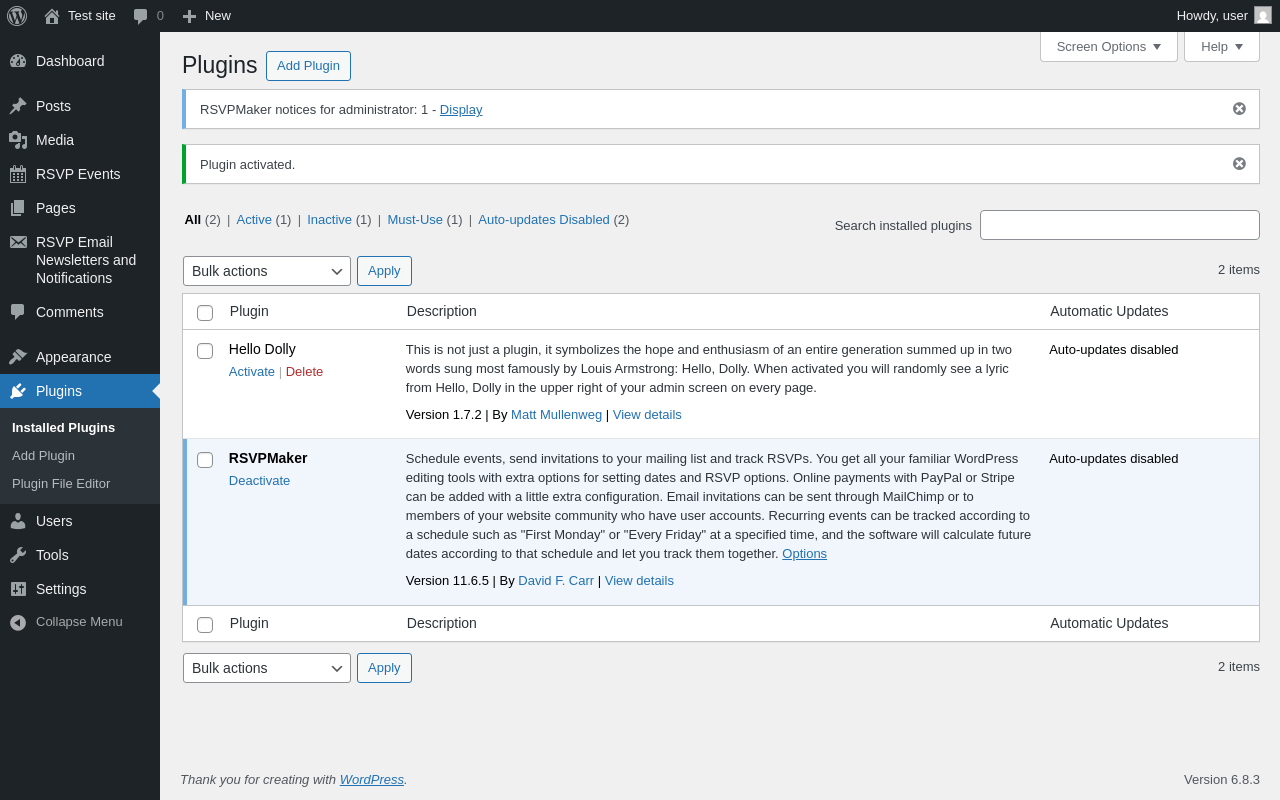Open Plugin File Editor submenu item
The height and width of the screenshot is (800, 1280).
[61, 484]
